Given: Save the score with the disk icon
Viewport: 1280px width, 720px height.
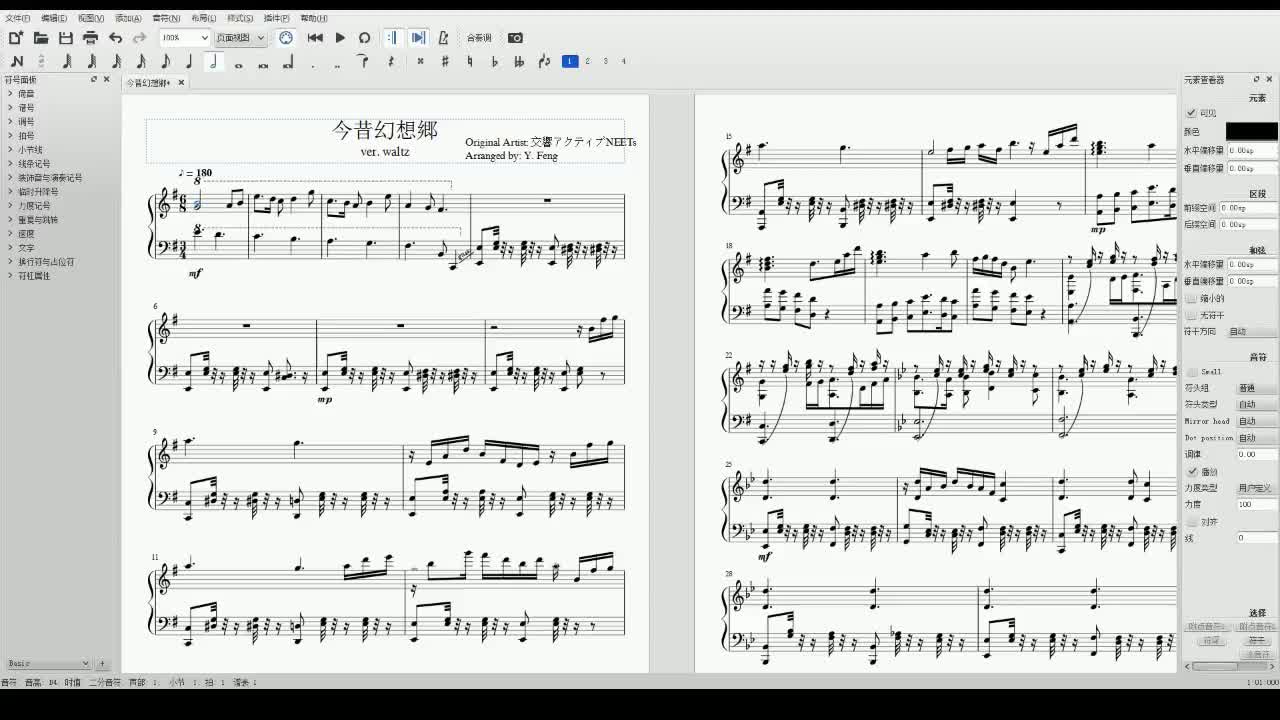Looking at the screenshot, I should 66,38.
